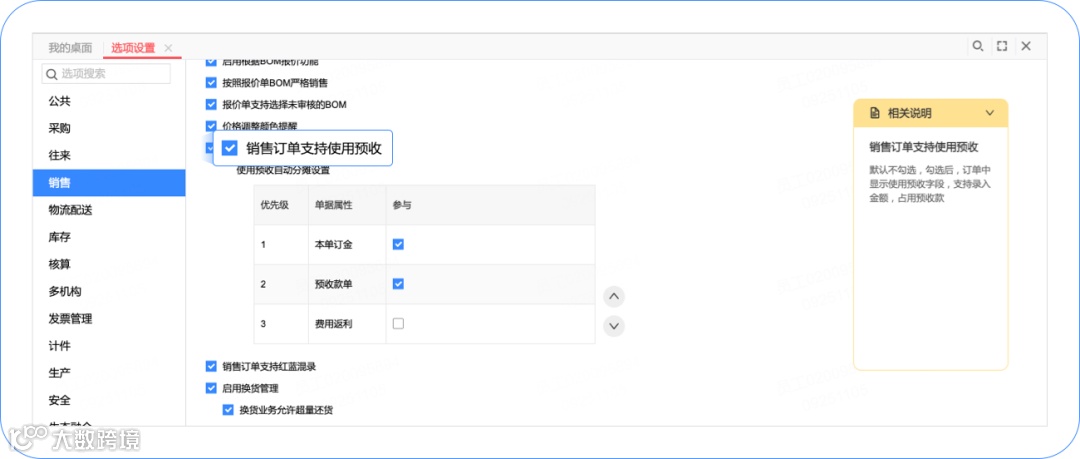
Task: Open 安全 category in sidebar
Action: [109, 400]
